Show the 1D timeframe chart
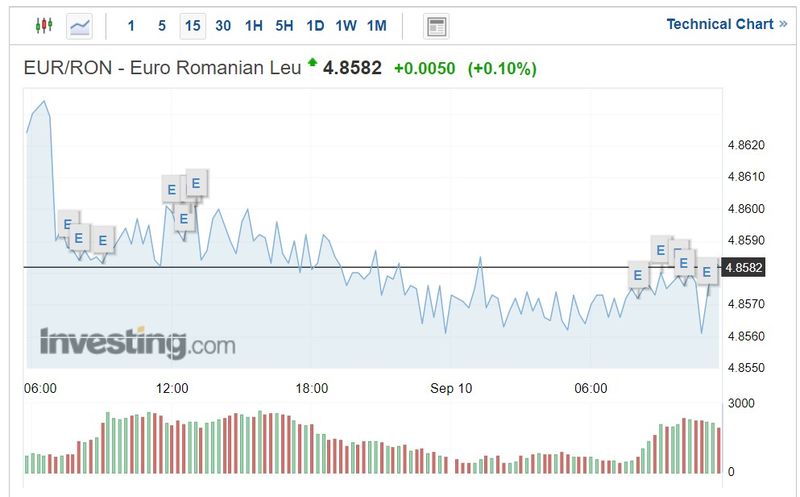Image resolution: width=800 pixels, height=497 pixels. point(315,26)
